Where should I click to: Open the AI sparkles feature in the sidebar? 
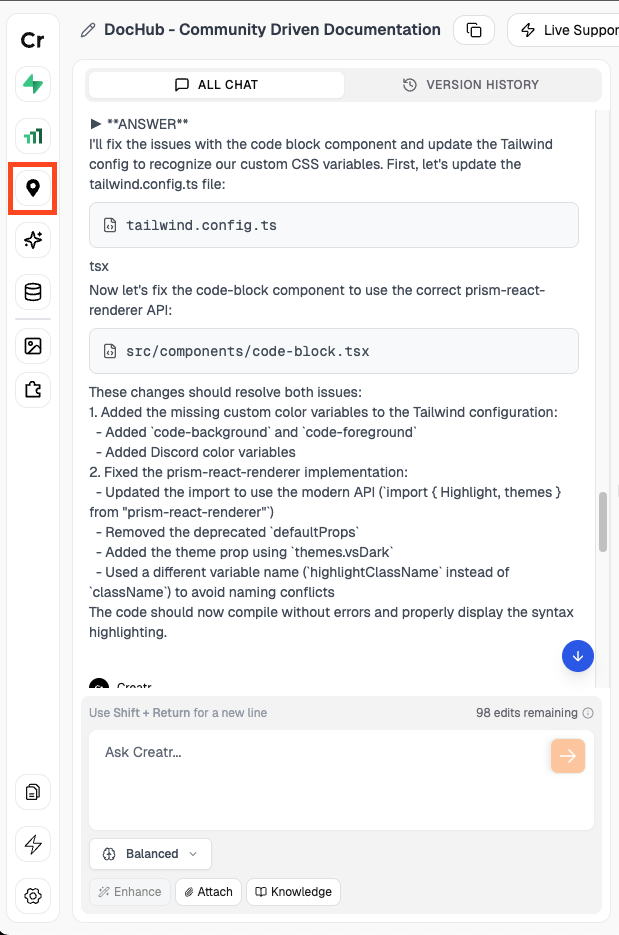click(32, 240)
